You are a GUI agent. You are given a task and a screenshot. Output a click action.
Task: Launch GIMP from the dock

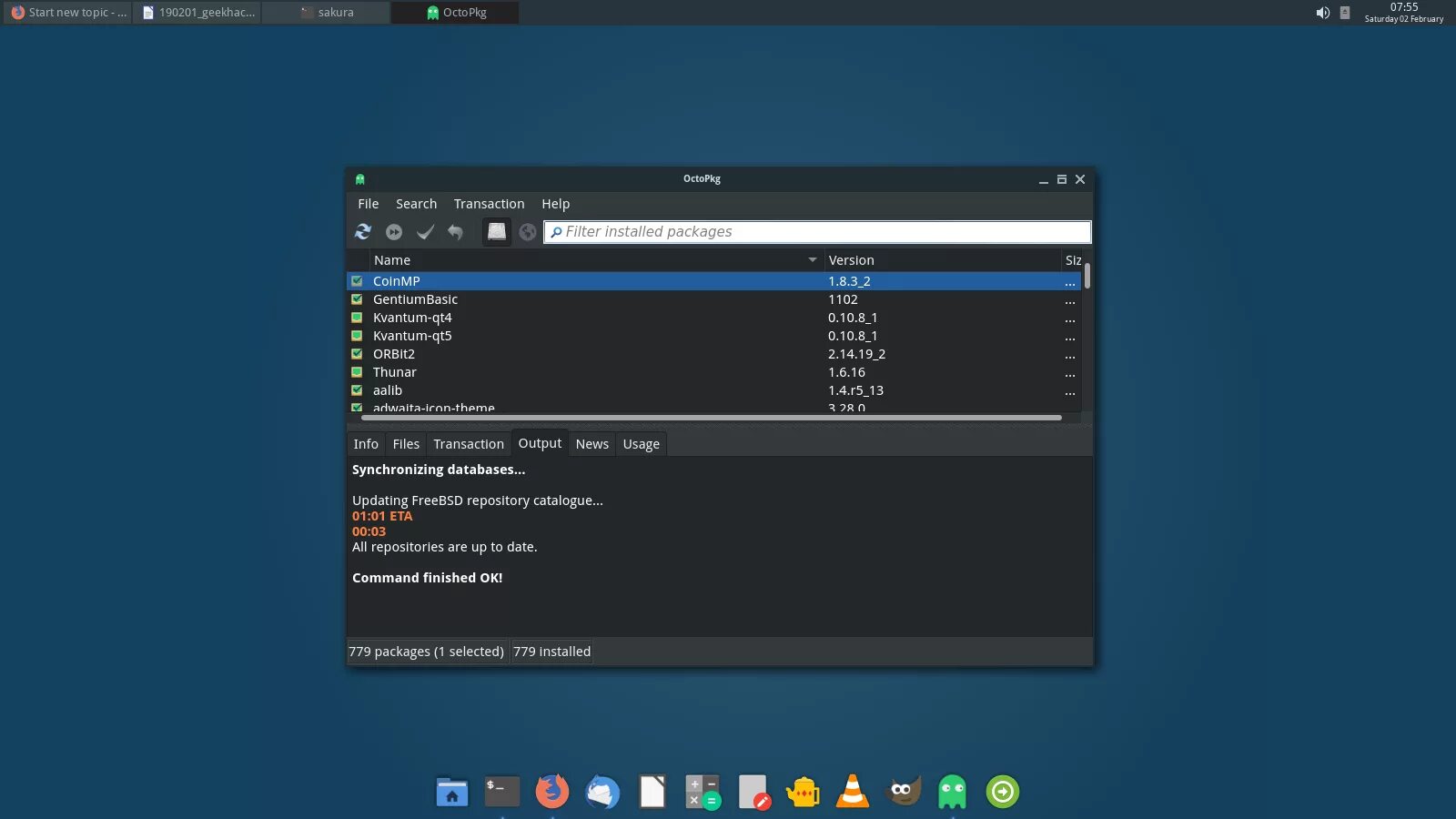point(903,791)
